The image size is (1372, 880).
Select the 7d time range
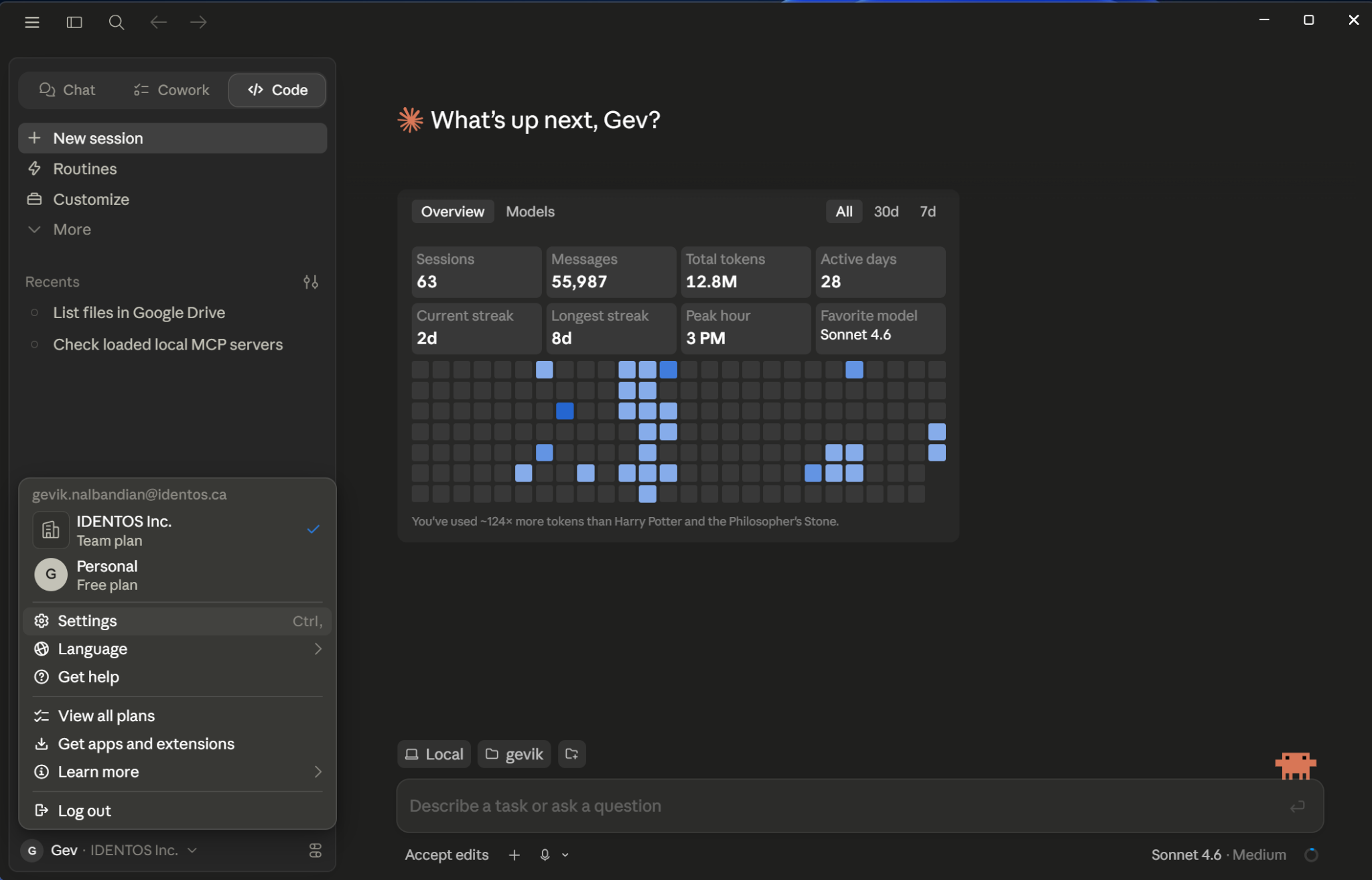(x=928, y=212)
